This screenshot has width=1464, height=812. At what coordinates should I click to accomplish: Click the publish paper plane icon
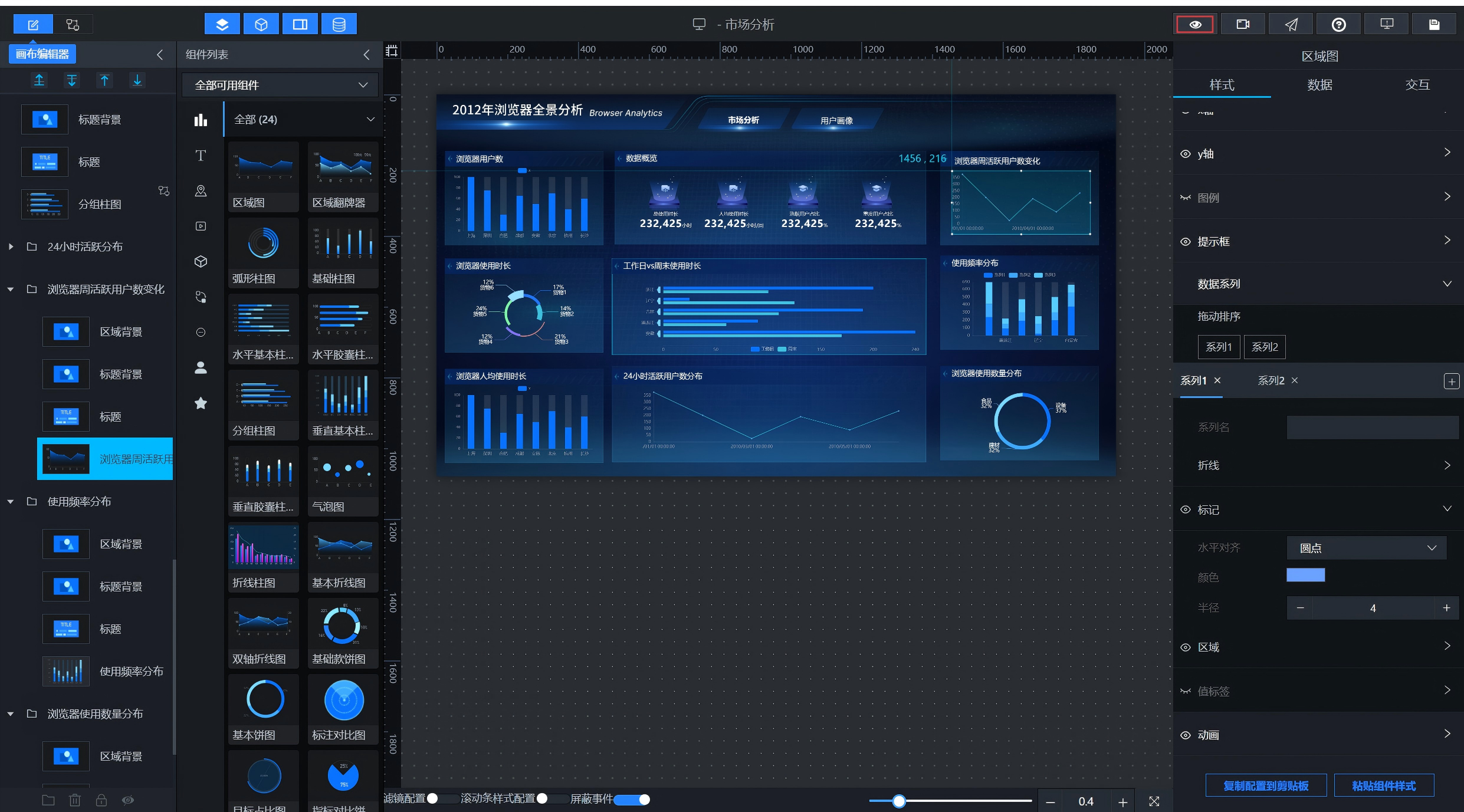pos(1291,24)
